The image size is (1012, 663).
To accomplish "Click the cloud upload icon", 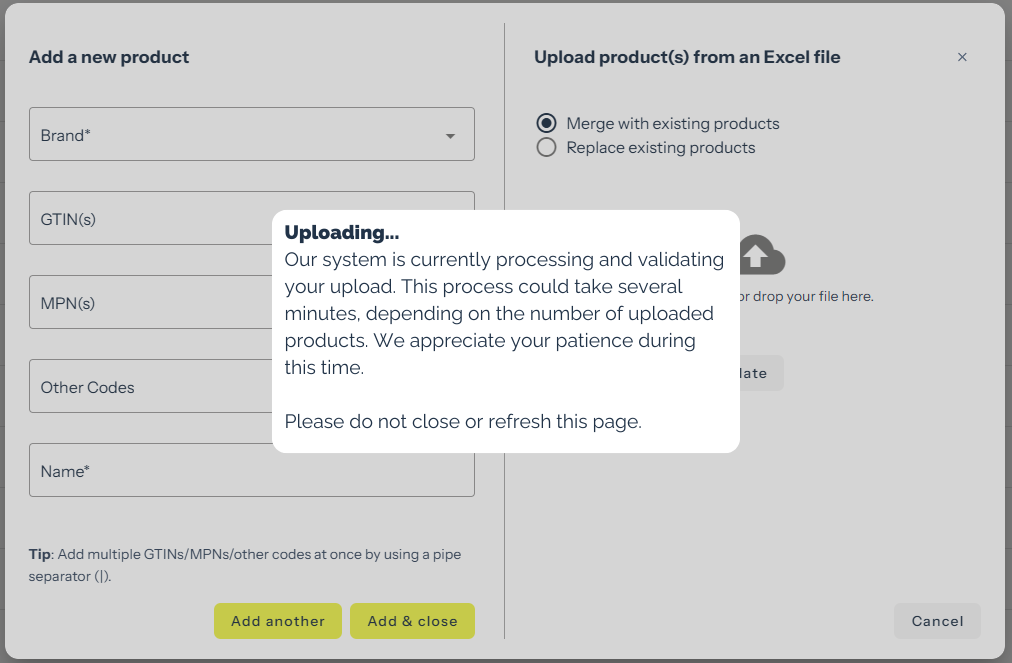I will click(762, 256).
